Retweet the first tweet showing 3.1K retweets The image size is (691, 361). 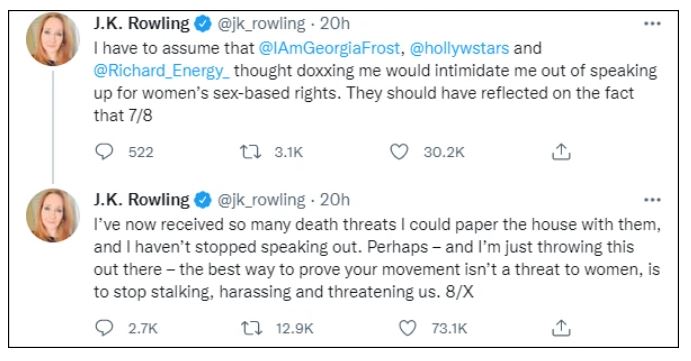click(x=250, y=152)
